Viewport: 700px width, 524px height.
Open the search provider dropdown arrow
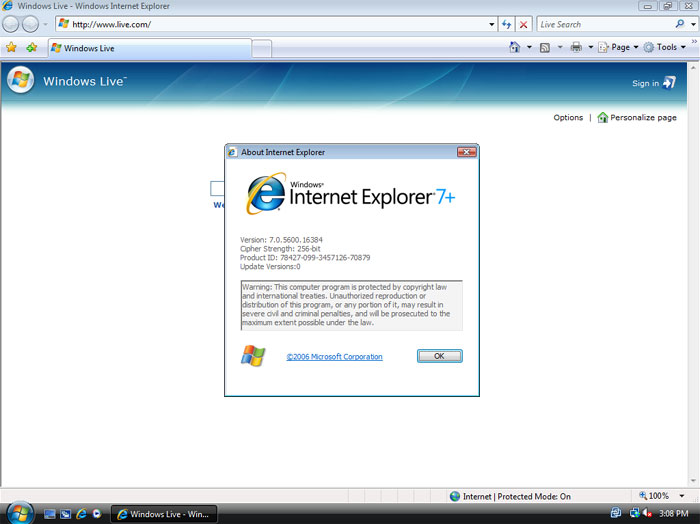[693, 25]
